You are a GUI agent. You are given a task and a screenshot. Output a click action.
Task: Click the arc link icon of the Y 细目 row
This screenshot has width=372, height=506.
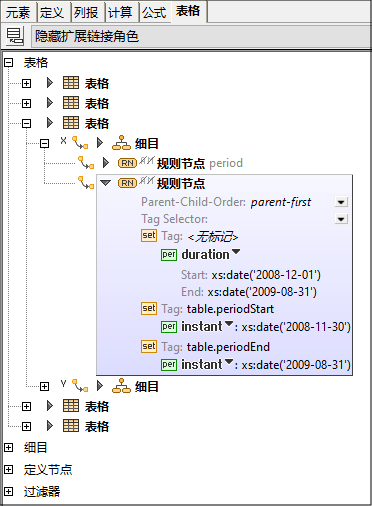coord(80,386)
